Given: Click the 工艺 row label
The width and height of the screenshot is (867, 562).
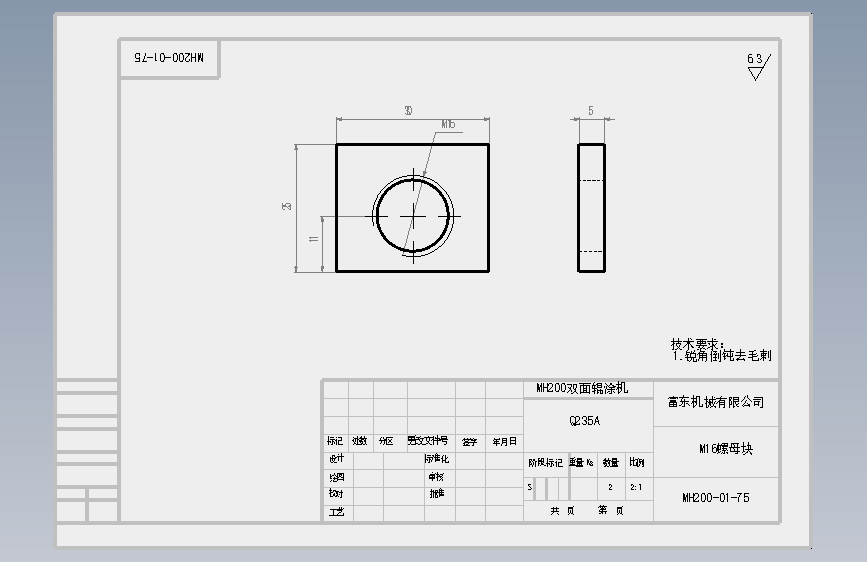Looking at the screenshot, I should pos(337,512).
